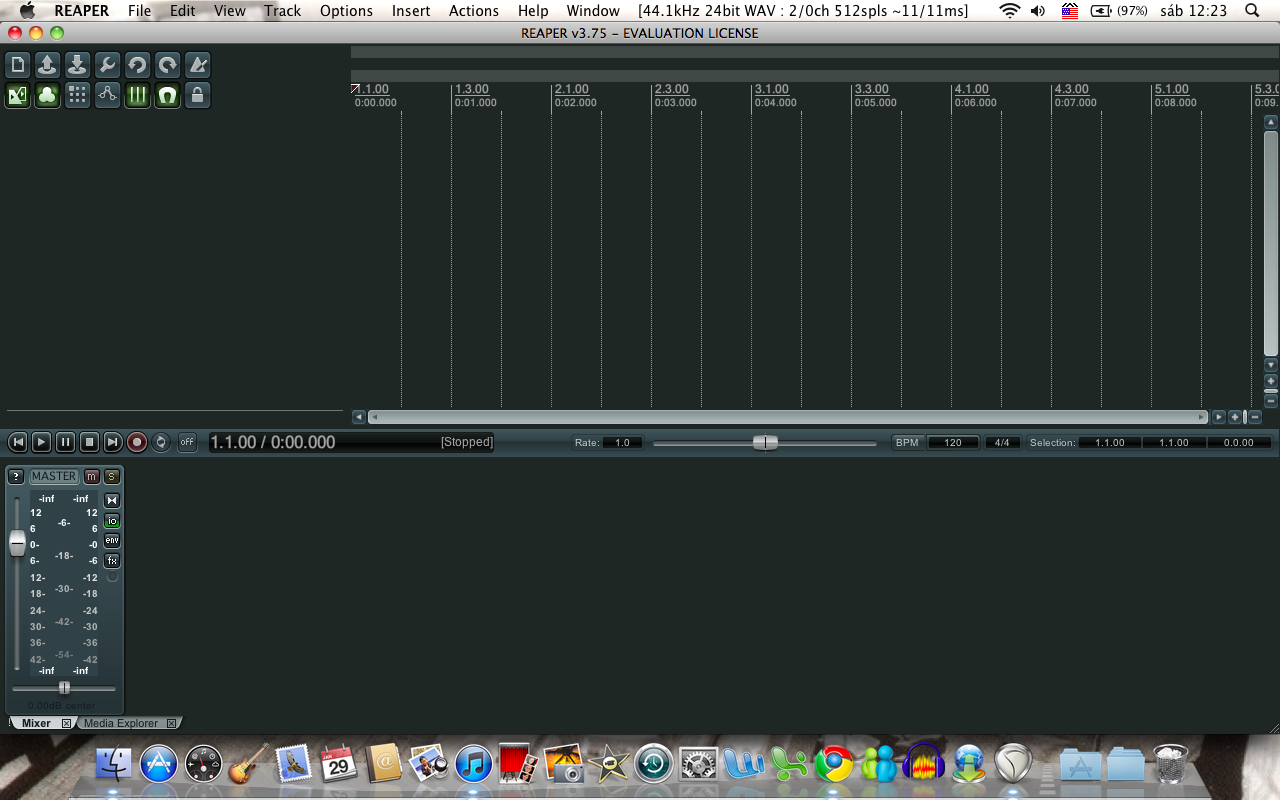
Task: Close the Mixer tab with its x
Action: pyautogui.click(x=66, y=723)
